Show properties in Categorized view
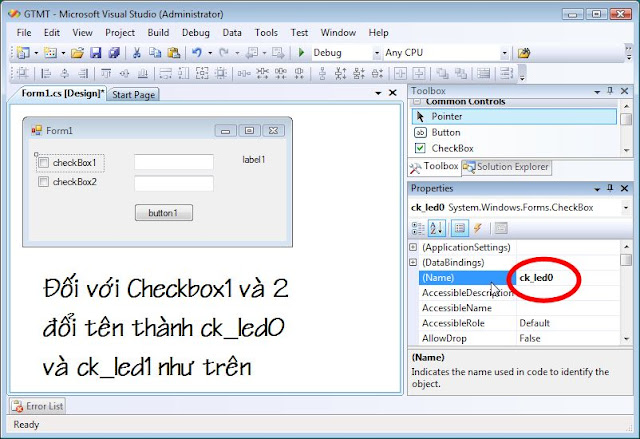 click(x=418, y=228)
